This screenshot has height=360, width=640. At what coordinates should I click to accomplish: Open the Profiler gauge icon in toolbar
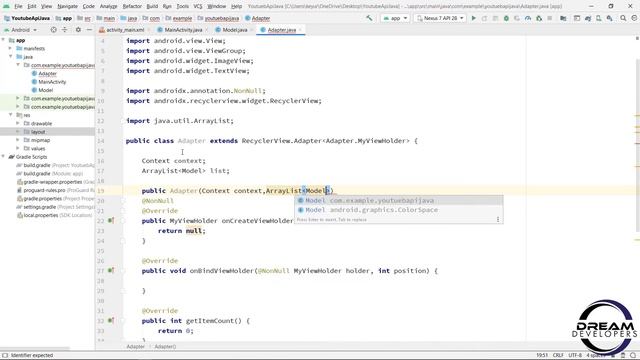pyautogui.click(x=528, y=18)
